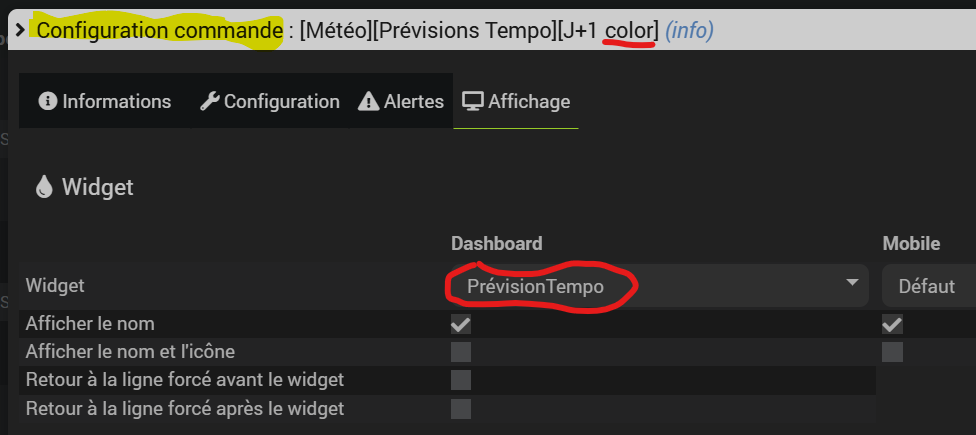This screenshot has width=976, height=435.
Task: Click the wrench icon beside Configuration
Action: (x=209, y=102)
